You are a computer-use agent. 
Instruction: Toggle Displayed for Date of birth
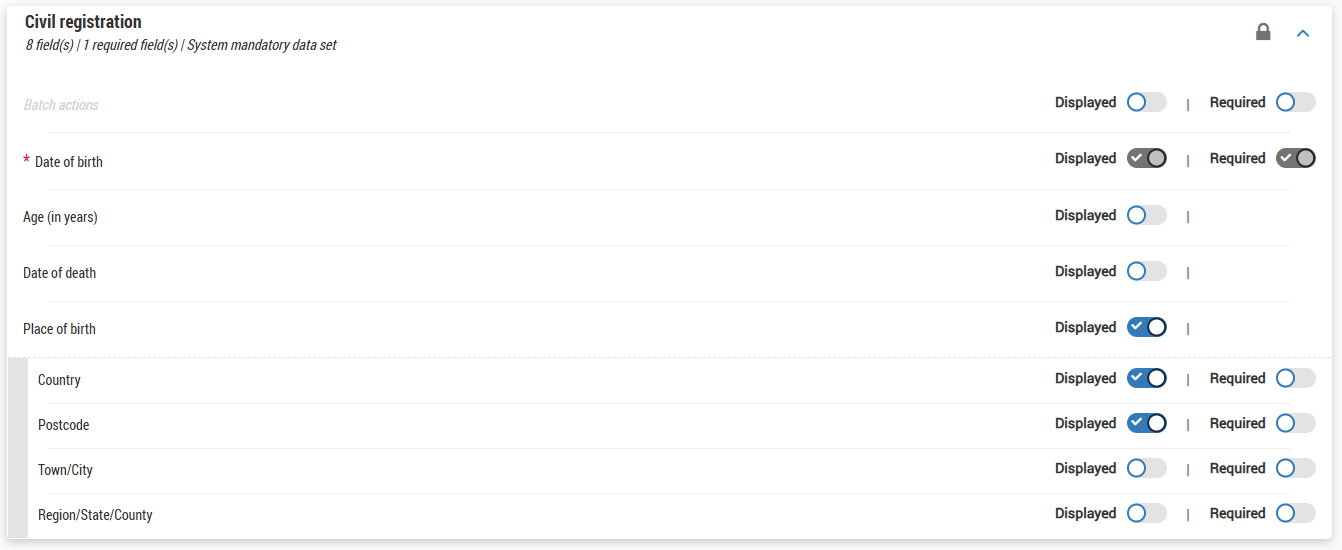1146,158
